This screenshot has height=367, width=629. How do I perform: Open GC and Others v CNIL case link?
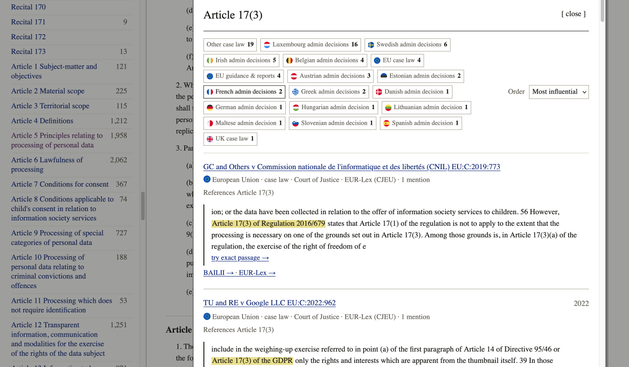coord(351,167)
